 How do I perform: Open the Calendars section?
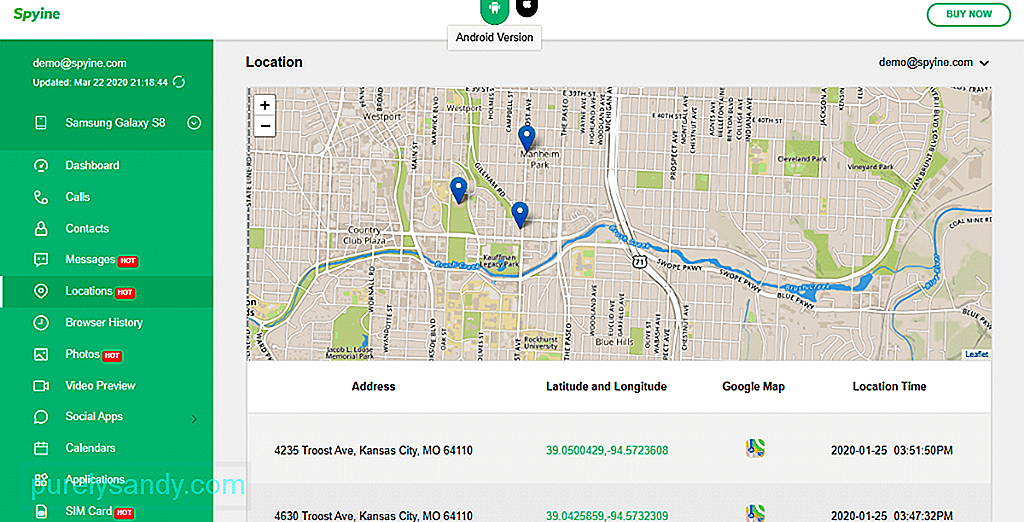tap(90, 448)
